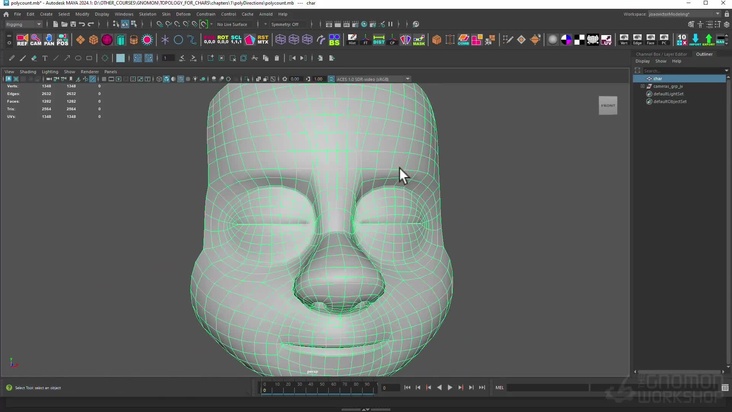The image size is (732, 412).
Task: Open the Shading panel menu
Action: 28,72
